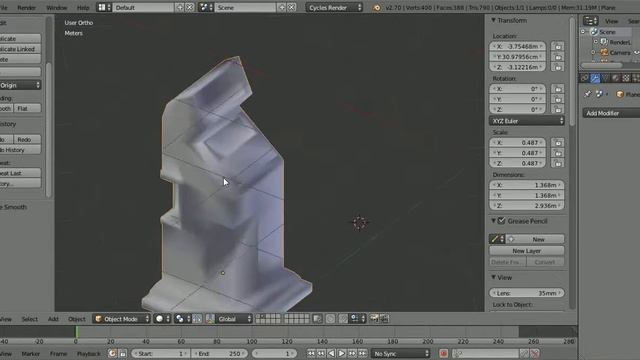640x360 pixels.
Task: Open the XYZ Euler rotation mode dropdown
Action: [x=527, y=121]
